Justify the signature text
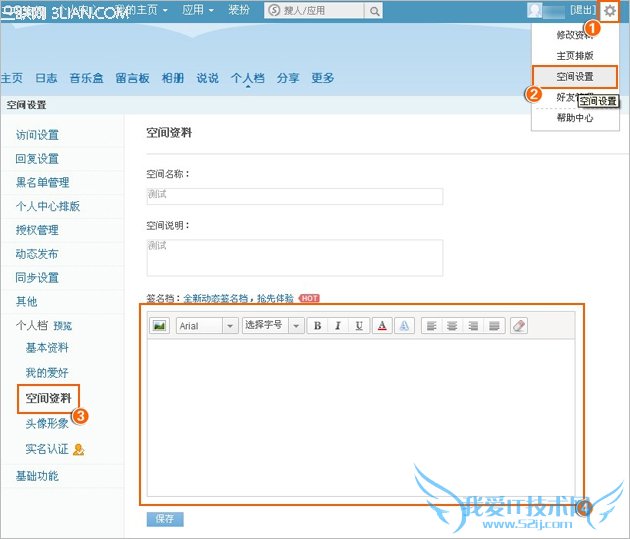630x539 pixels. coord(494,325)
